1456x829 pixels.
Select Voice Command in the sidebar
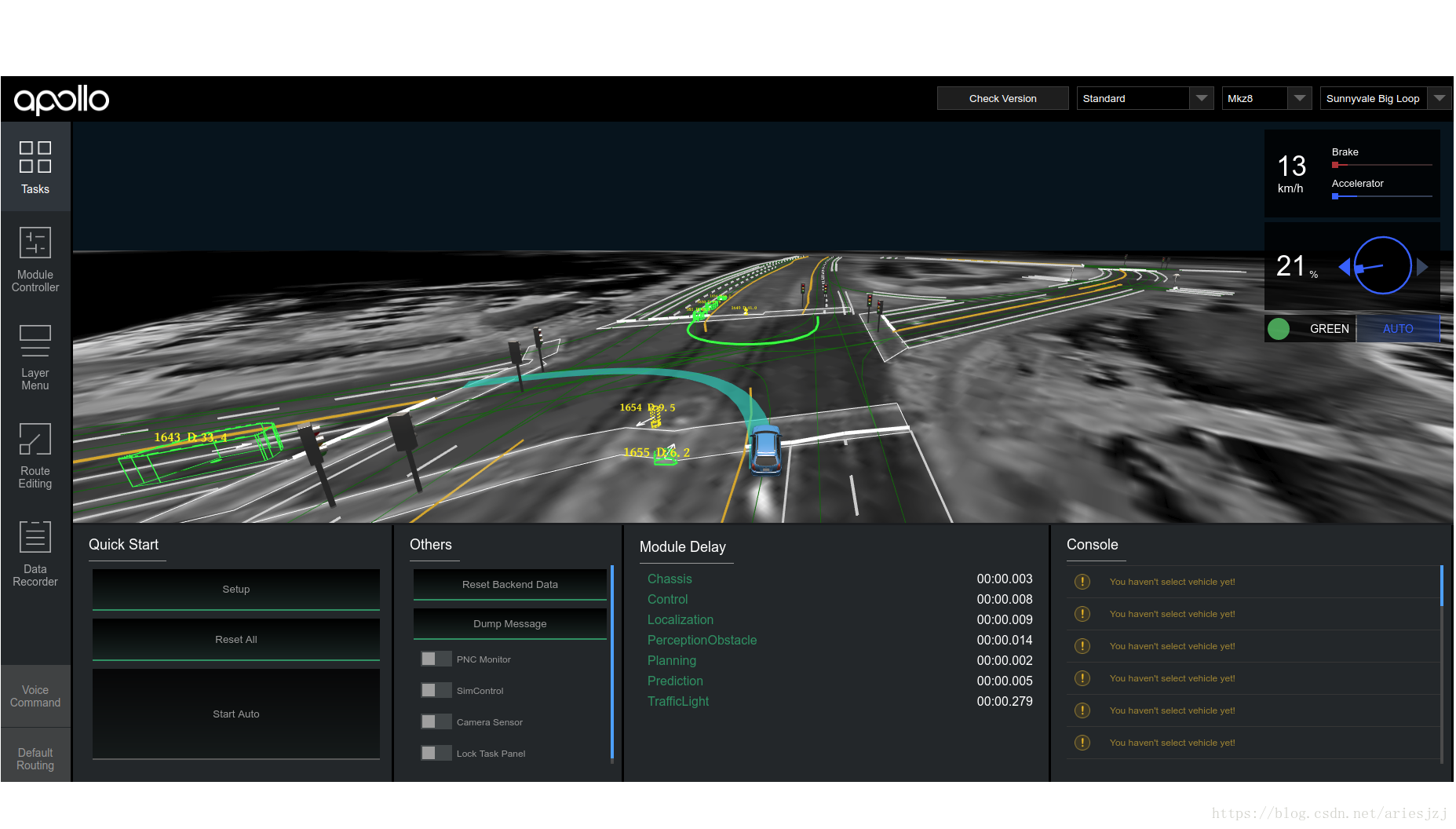pyautogui.click(x=35, y=696)
